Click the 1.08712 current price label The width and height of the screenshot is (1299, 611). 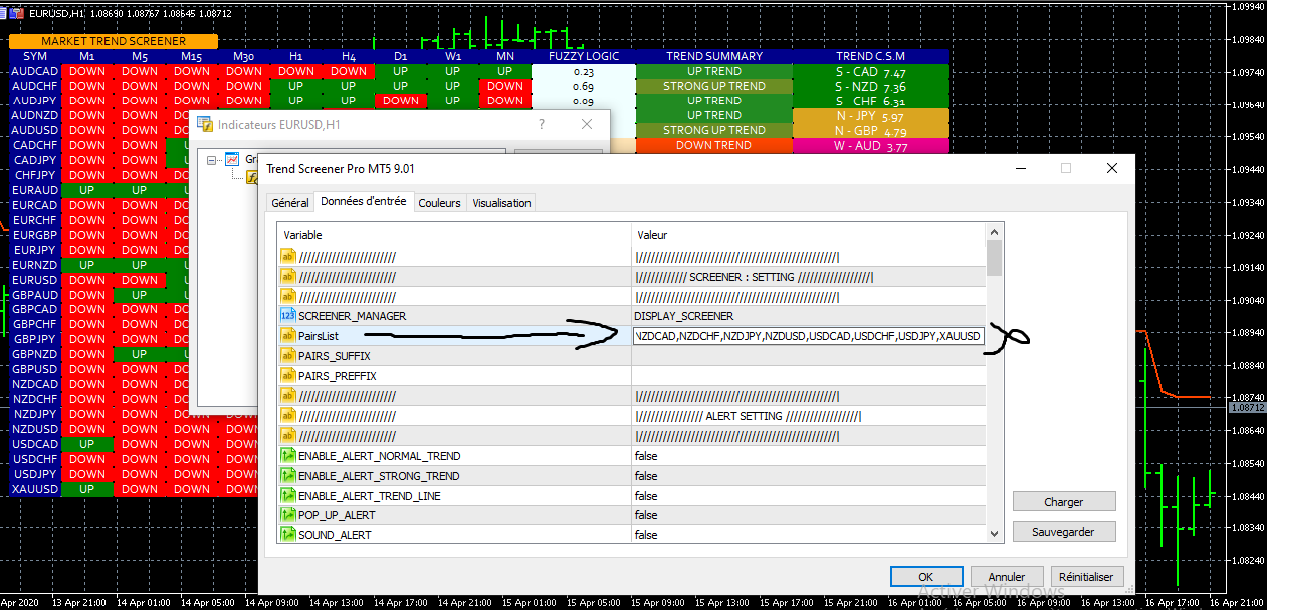pyautogui.click(x=1247, y=407)
